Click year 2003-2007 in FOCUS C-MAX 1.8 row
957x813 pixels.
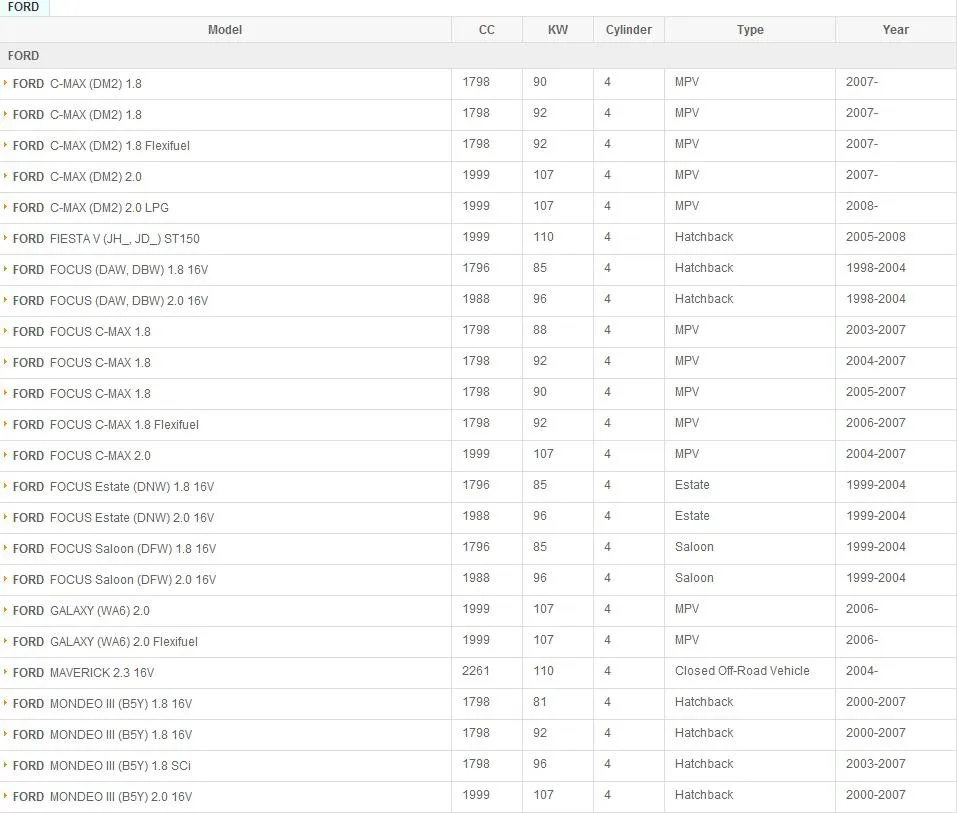(876, 330)
